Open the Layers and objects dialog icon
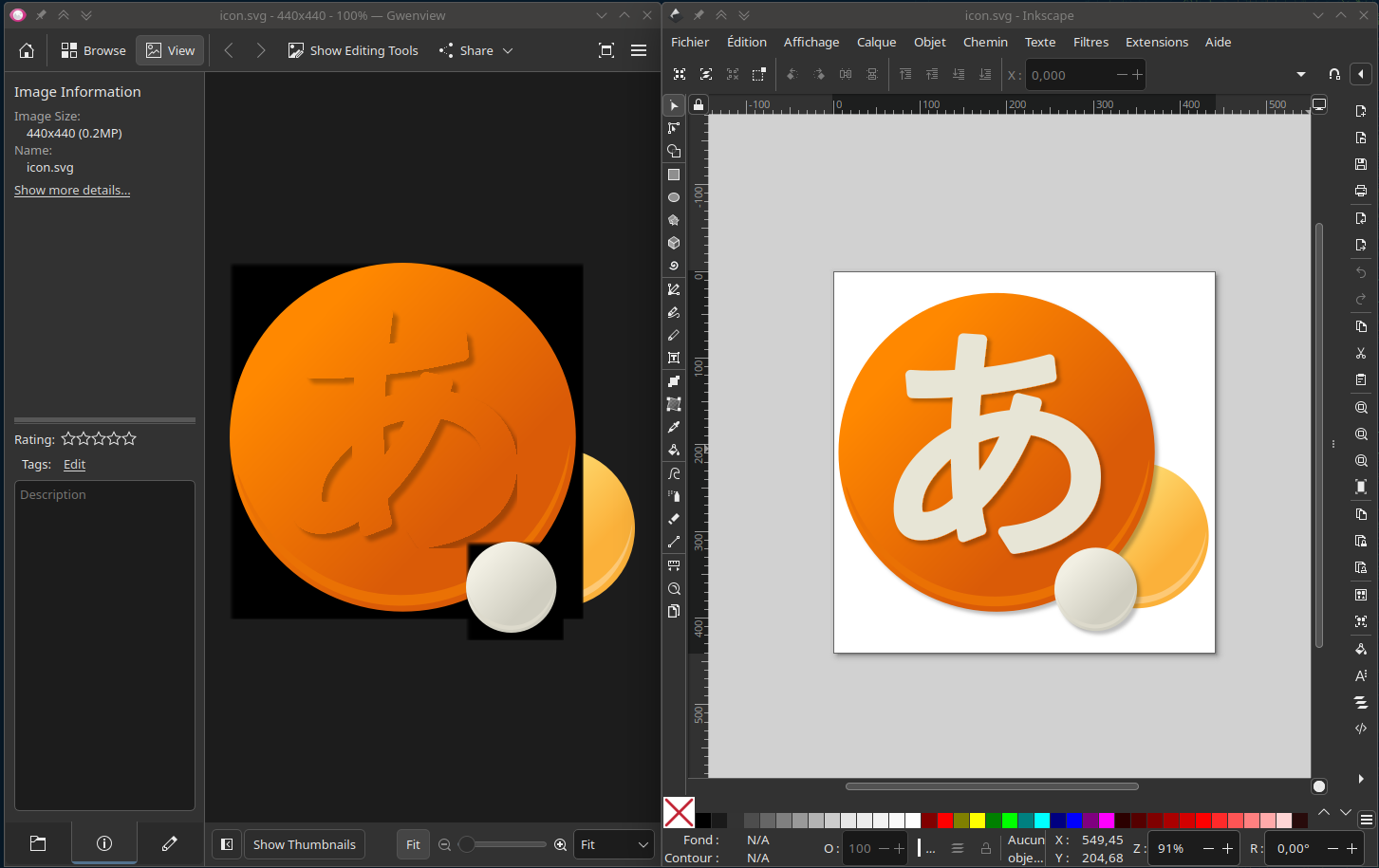Image resolution: width=1379 pixels, height=868 pixels. pos(1361,702)
